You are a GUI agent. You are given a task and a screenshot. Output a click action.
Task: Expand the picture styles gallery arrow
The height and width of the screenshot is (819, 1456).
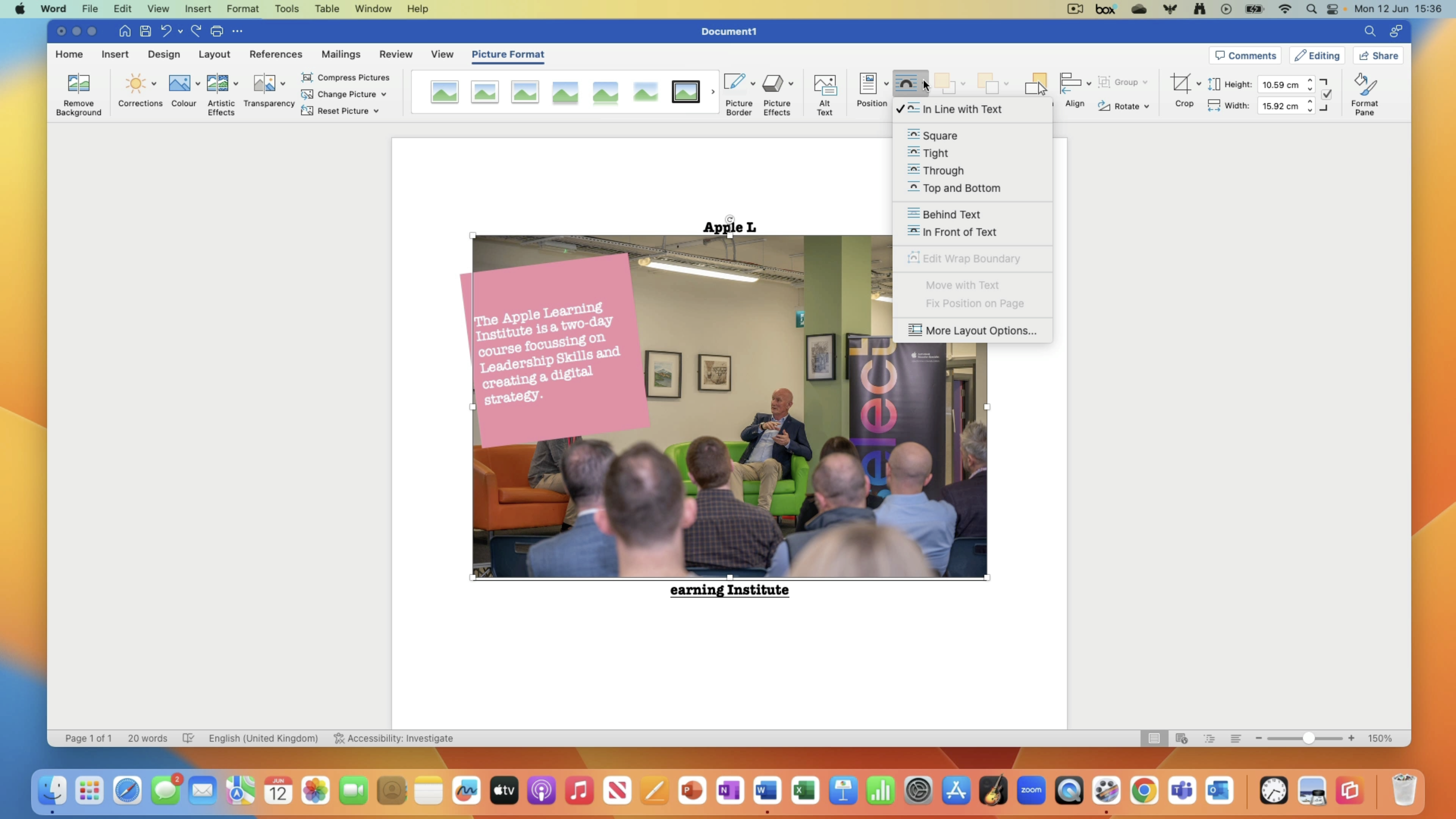[x=713, y=92]
